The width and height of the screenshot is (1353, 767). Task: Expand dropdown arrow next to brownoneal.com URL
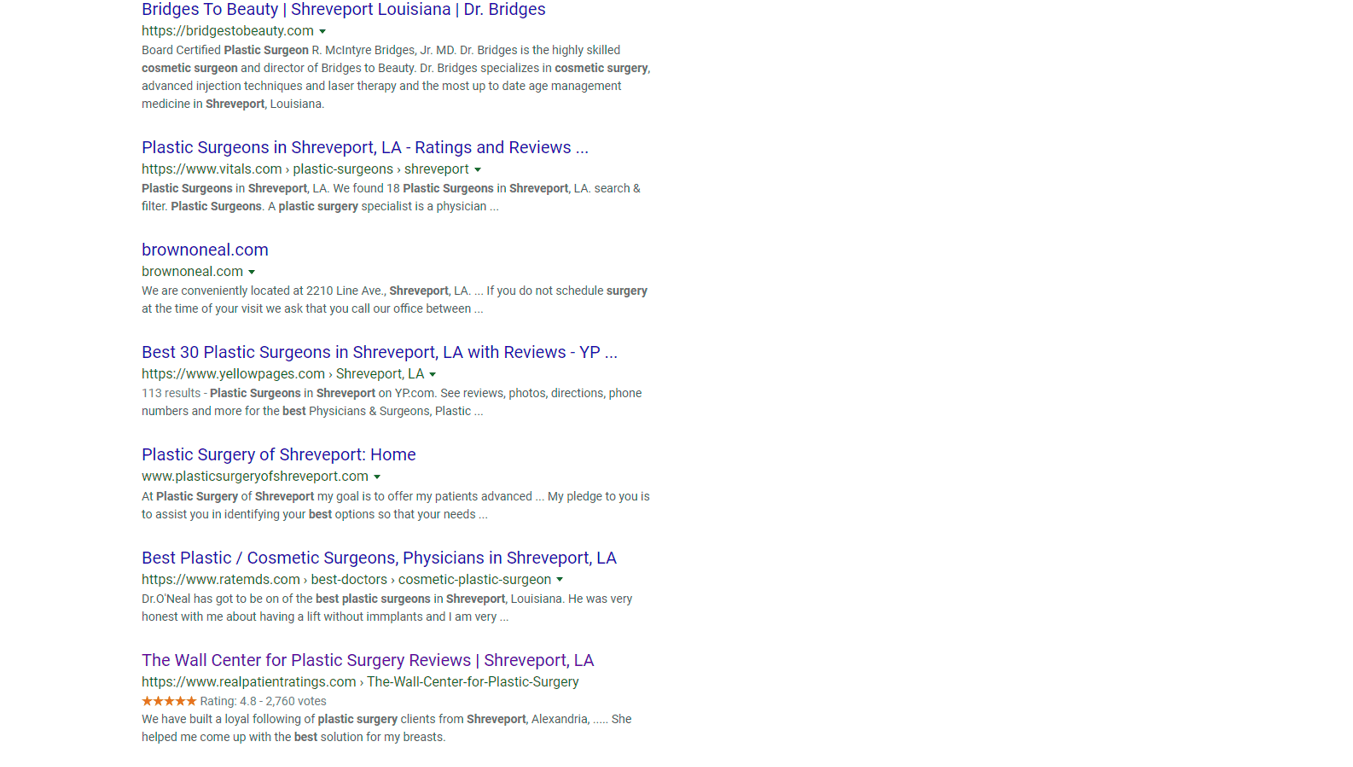tap(251, 272)
